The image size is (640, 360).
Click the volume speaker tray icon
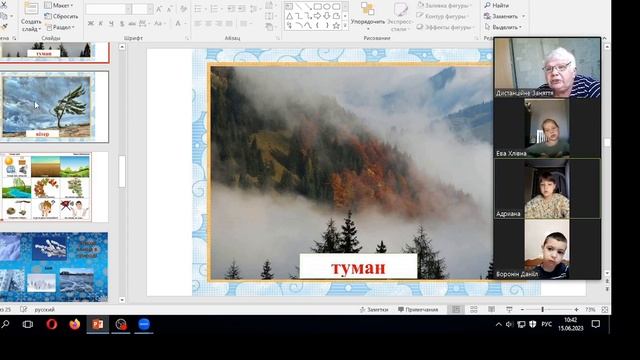coord(509,324)
